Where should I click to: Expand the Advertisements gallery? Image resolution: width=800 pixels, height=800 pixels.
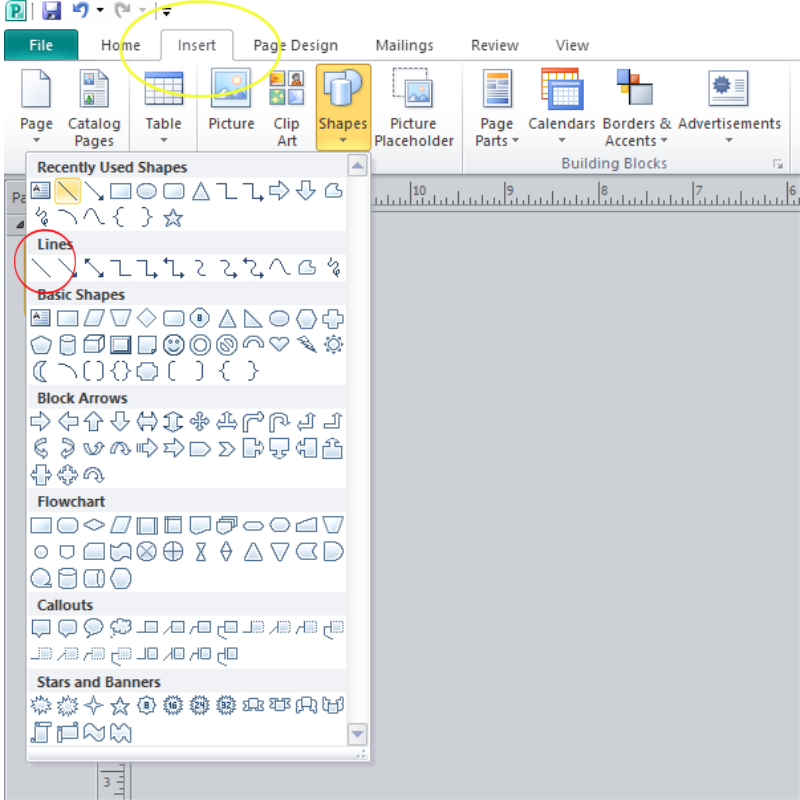[x=729, y=109]
